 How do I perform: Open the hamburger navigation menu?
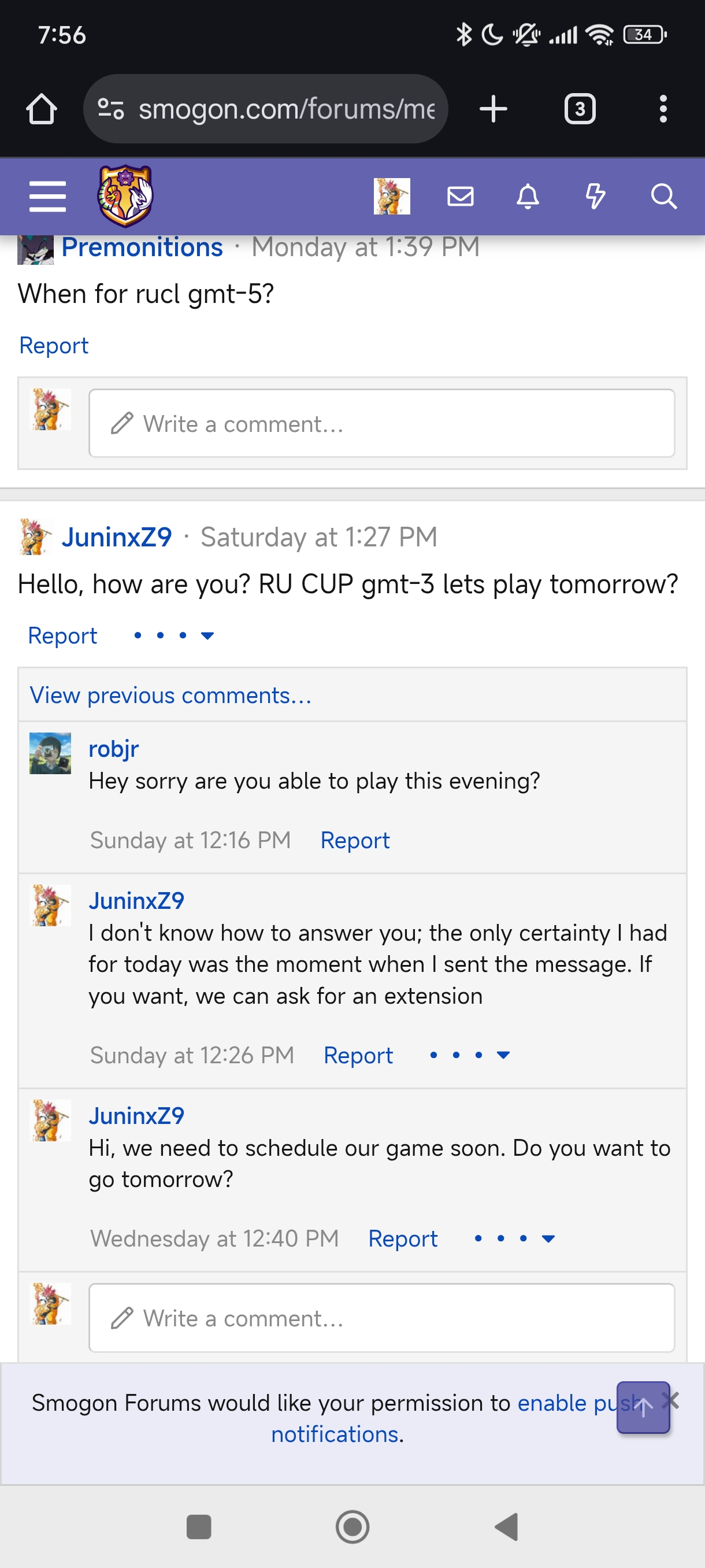click(47, 197)
